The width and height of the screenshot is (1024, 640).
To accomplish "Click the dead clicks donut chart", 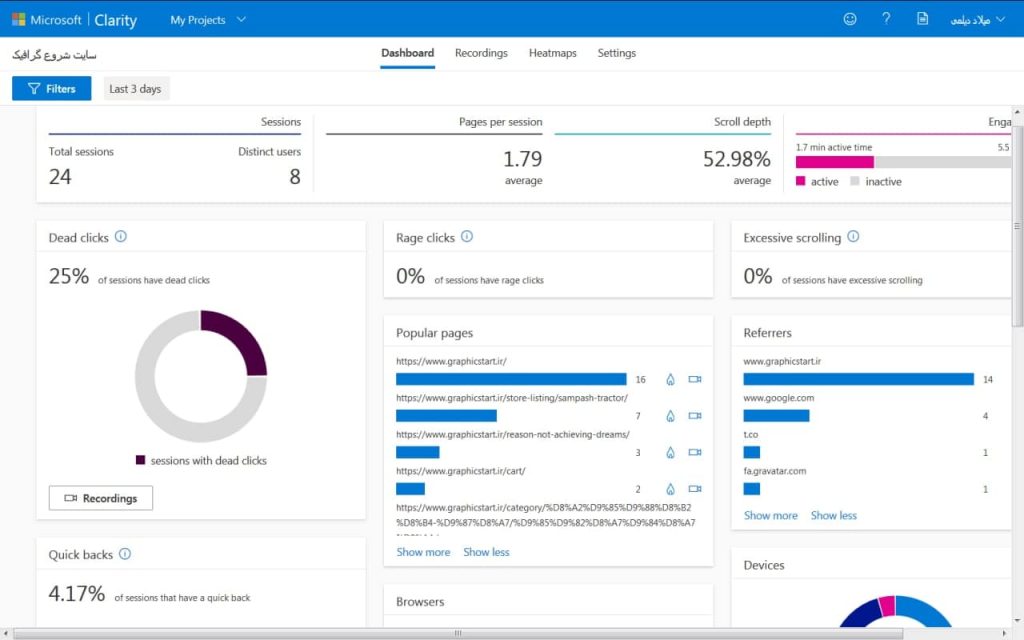I will [x=201, y=376].
